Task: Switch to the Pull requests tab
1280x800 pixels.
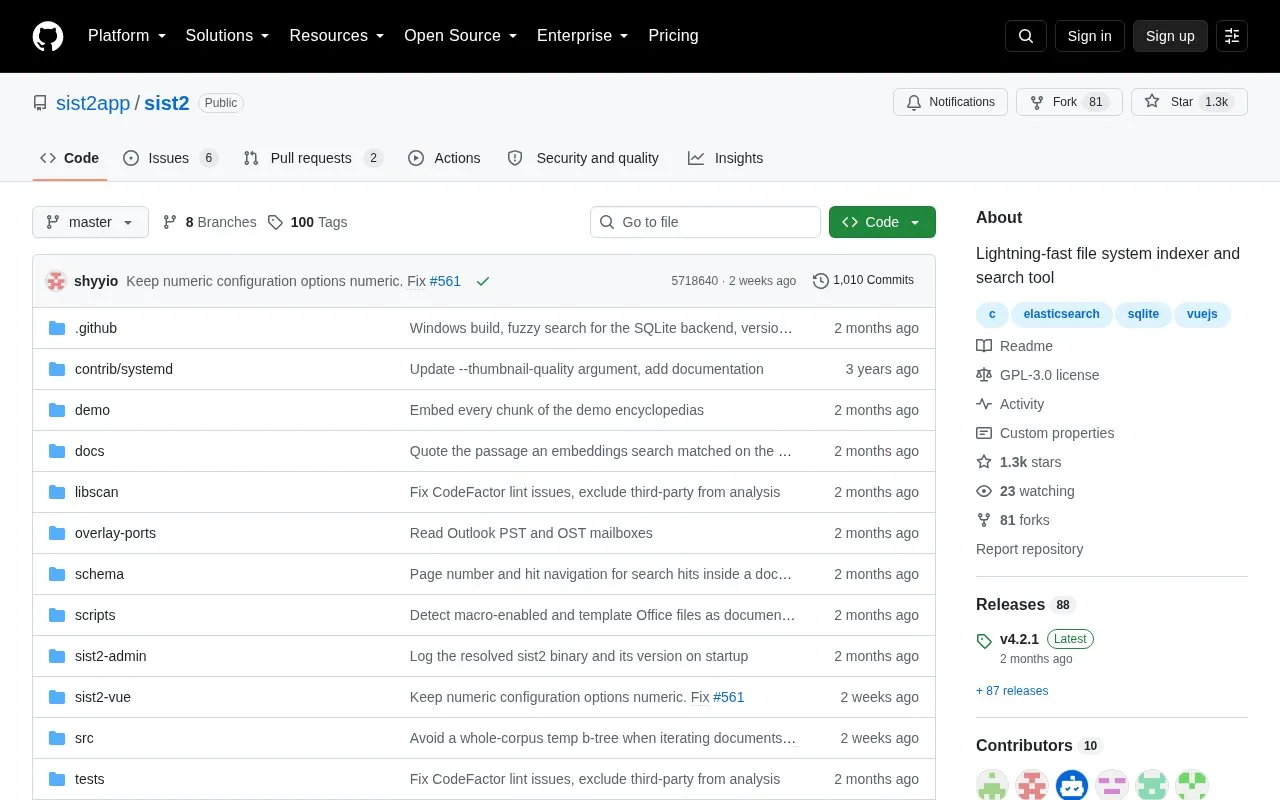Action: [313, 158]
